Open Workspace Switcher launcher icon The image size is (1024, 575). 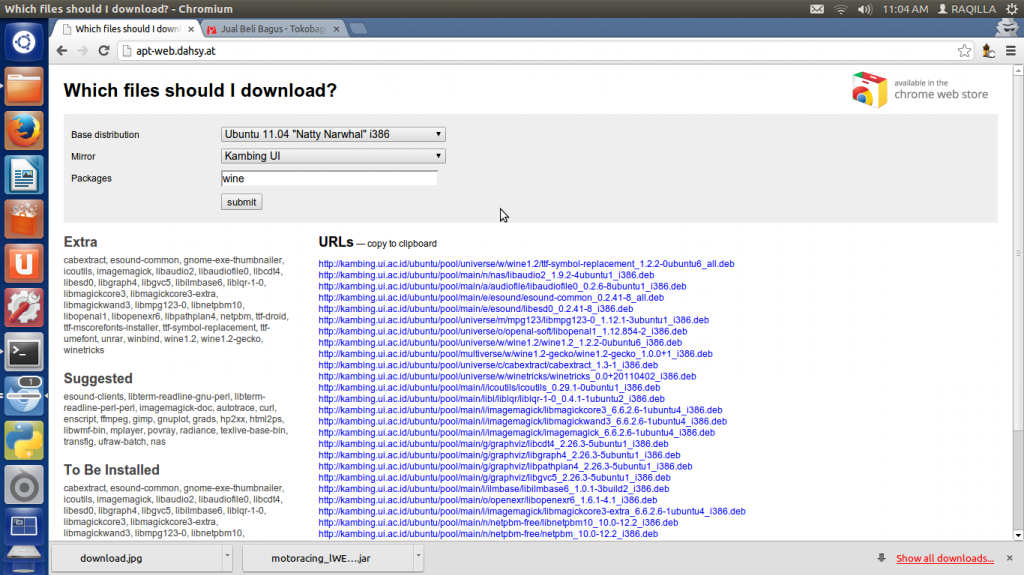(x=24, y=527)
